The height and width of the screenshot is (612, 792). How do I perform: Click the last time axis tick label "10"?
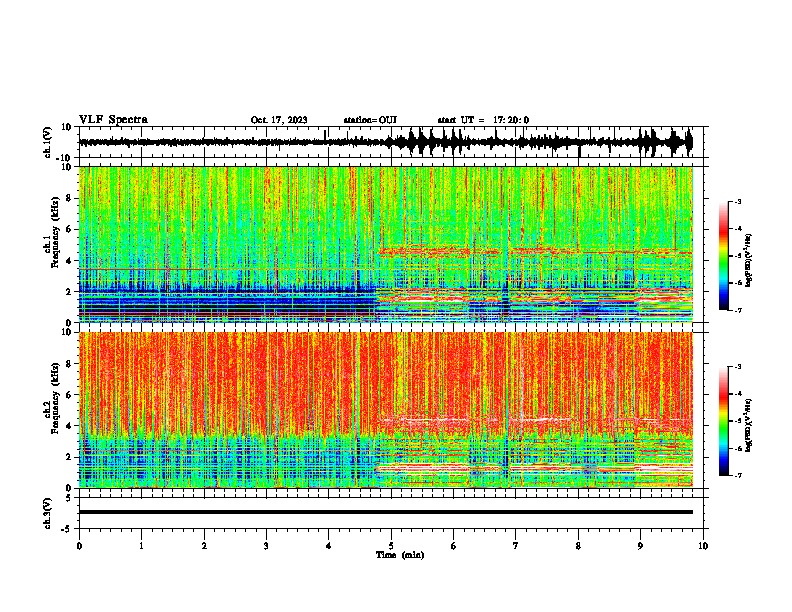(x=703, y=545)
